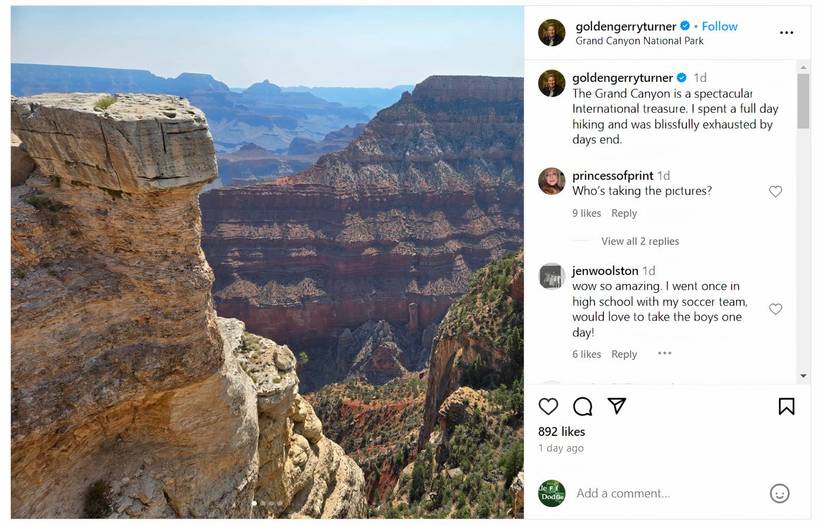The image size is (825, 526).
Task: Follow goldengerryturner
Action: (x=719, y=26)
